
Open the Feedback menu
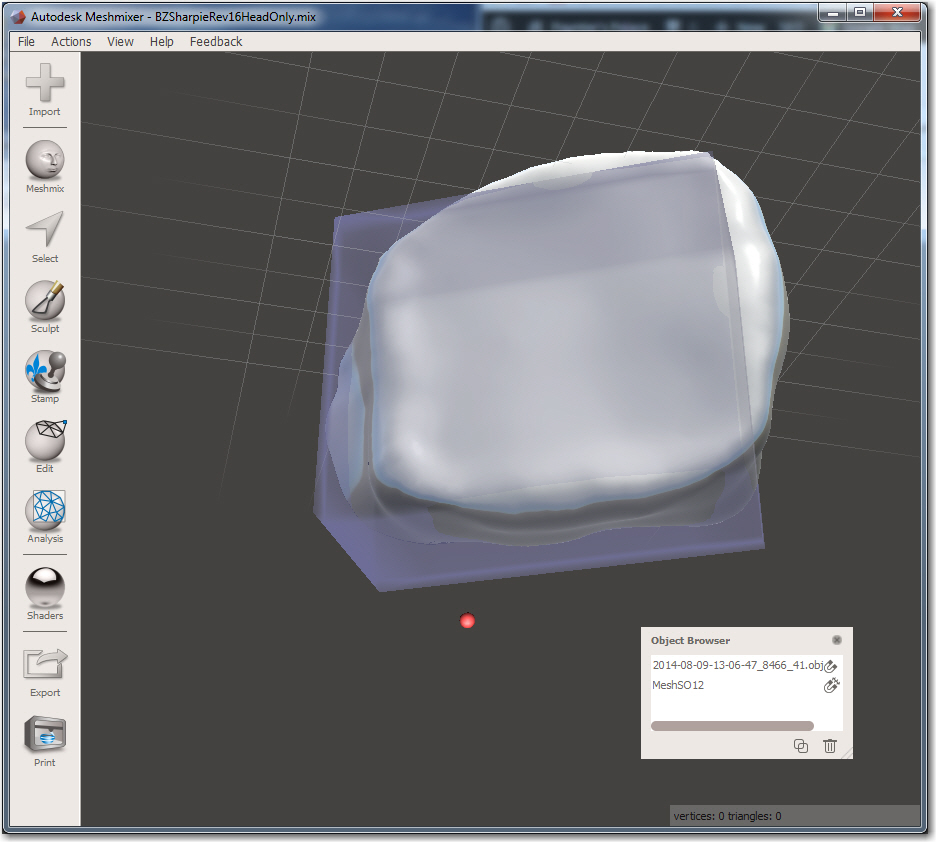pyautogui.click(x=215, y=42)
